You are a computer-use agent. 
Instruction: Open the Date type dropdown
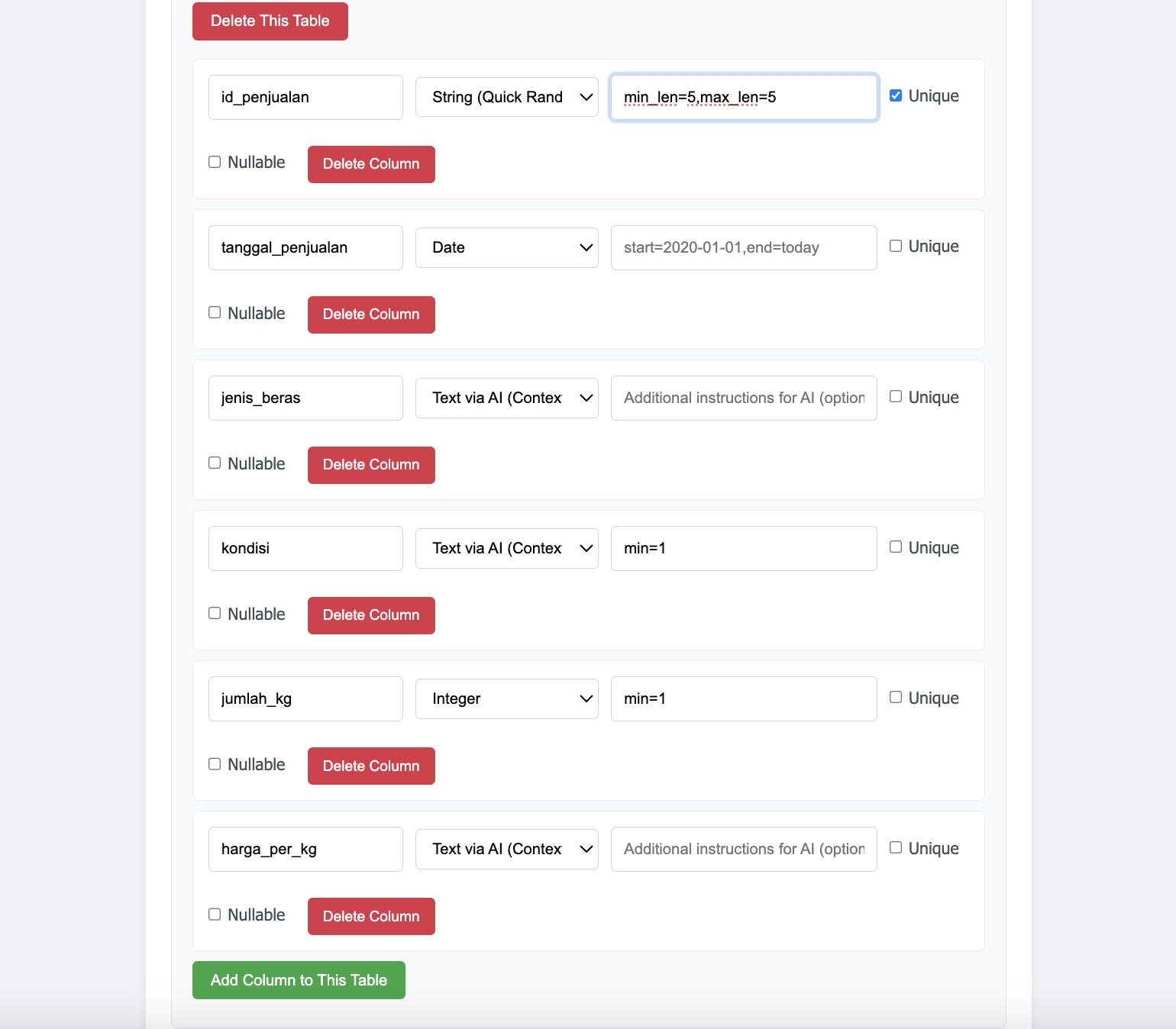507,247
